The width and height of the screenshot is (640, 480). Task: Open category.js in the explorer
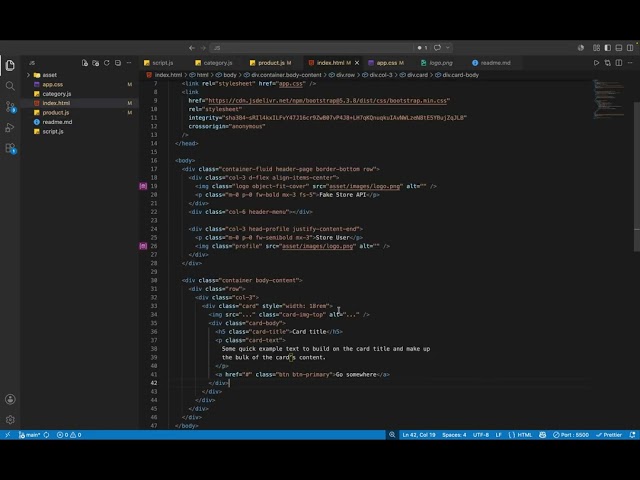(57, 94)
